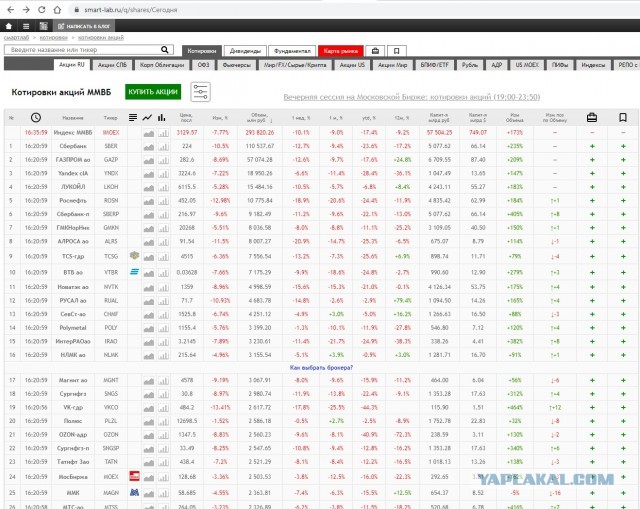This screenshot has width=640, height=509.
Task: Switch to Фундаментал tab
Action: coord(292,51)
